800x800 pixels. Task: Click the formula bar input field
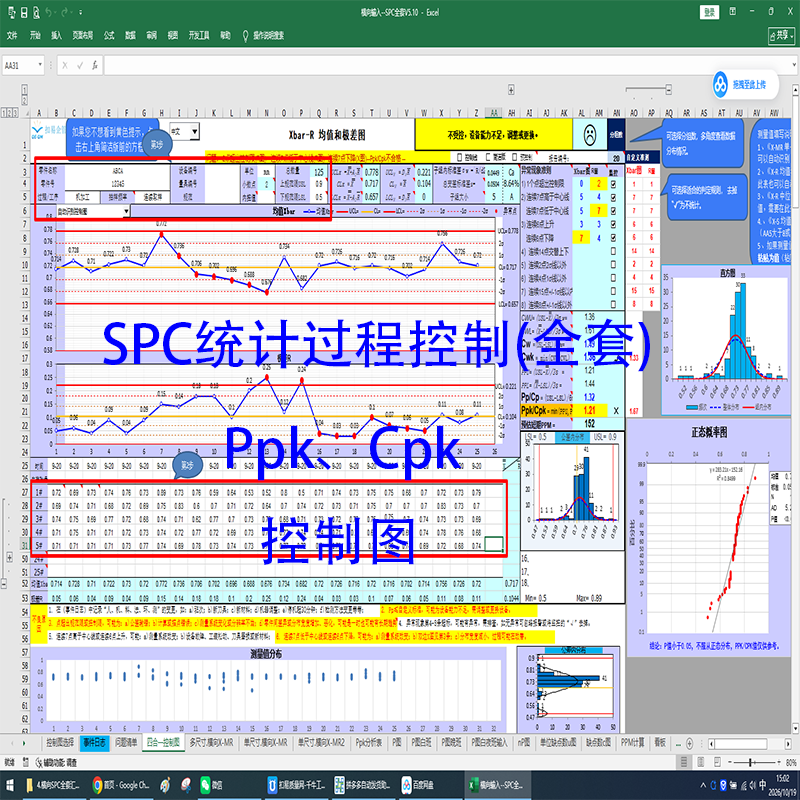pos(446,65)
